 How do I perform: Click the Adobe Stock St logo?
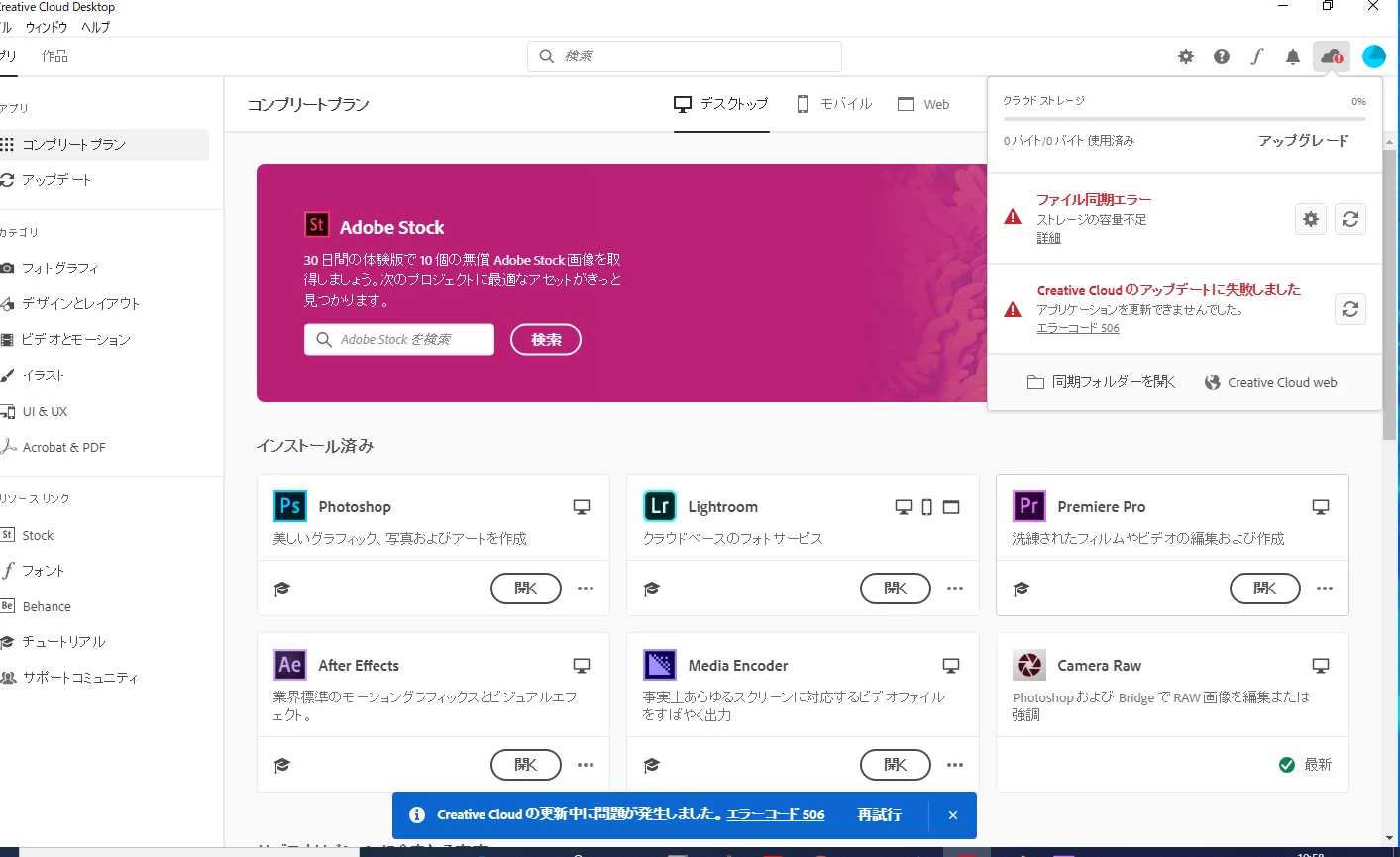point(316,225)
